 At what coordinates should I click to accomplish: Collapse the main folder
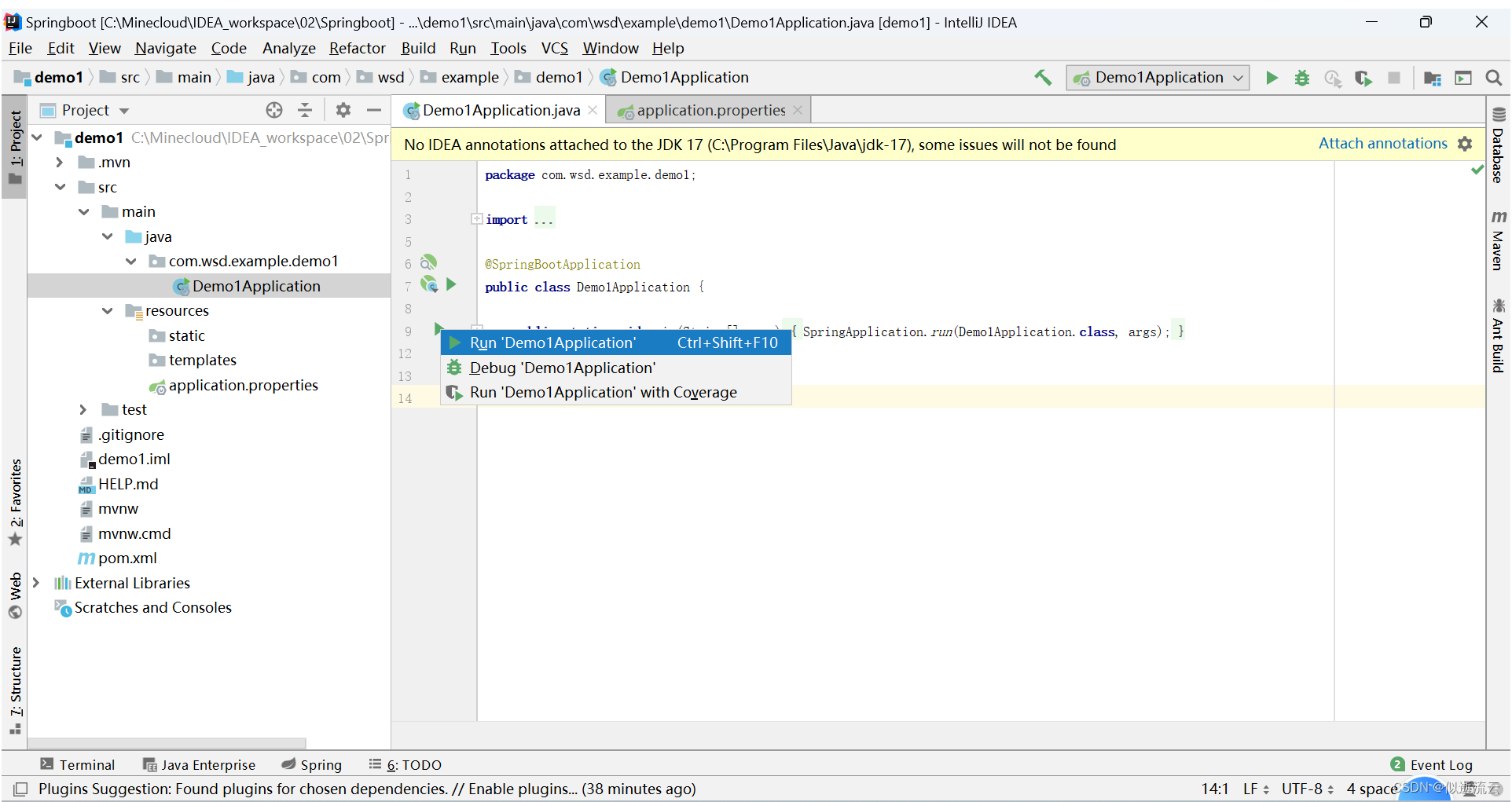(83, 211)
